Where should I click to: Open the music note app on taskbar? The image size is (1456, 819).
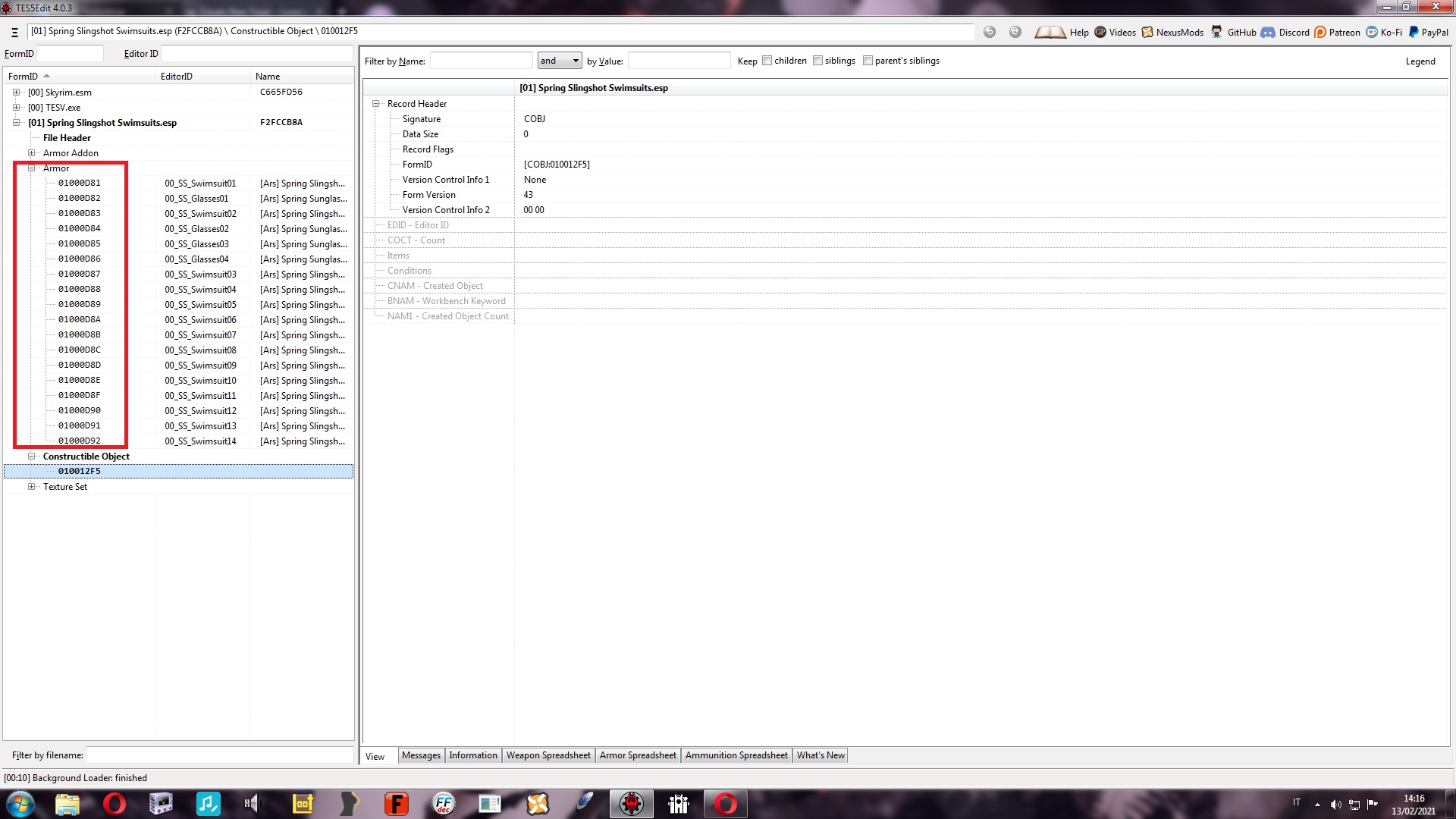pos(208,804)
